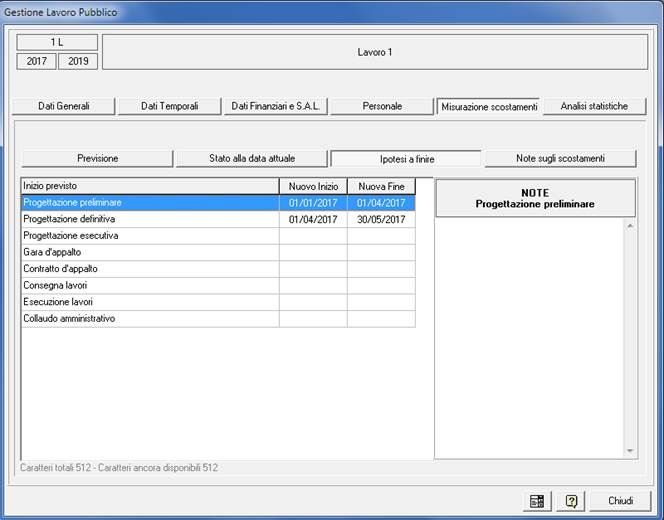This screenshot has height=520, width=664.
Task: Show the Previsione sub-tab
Action: pos(97,158)
